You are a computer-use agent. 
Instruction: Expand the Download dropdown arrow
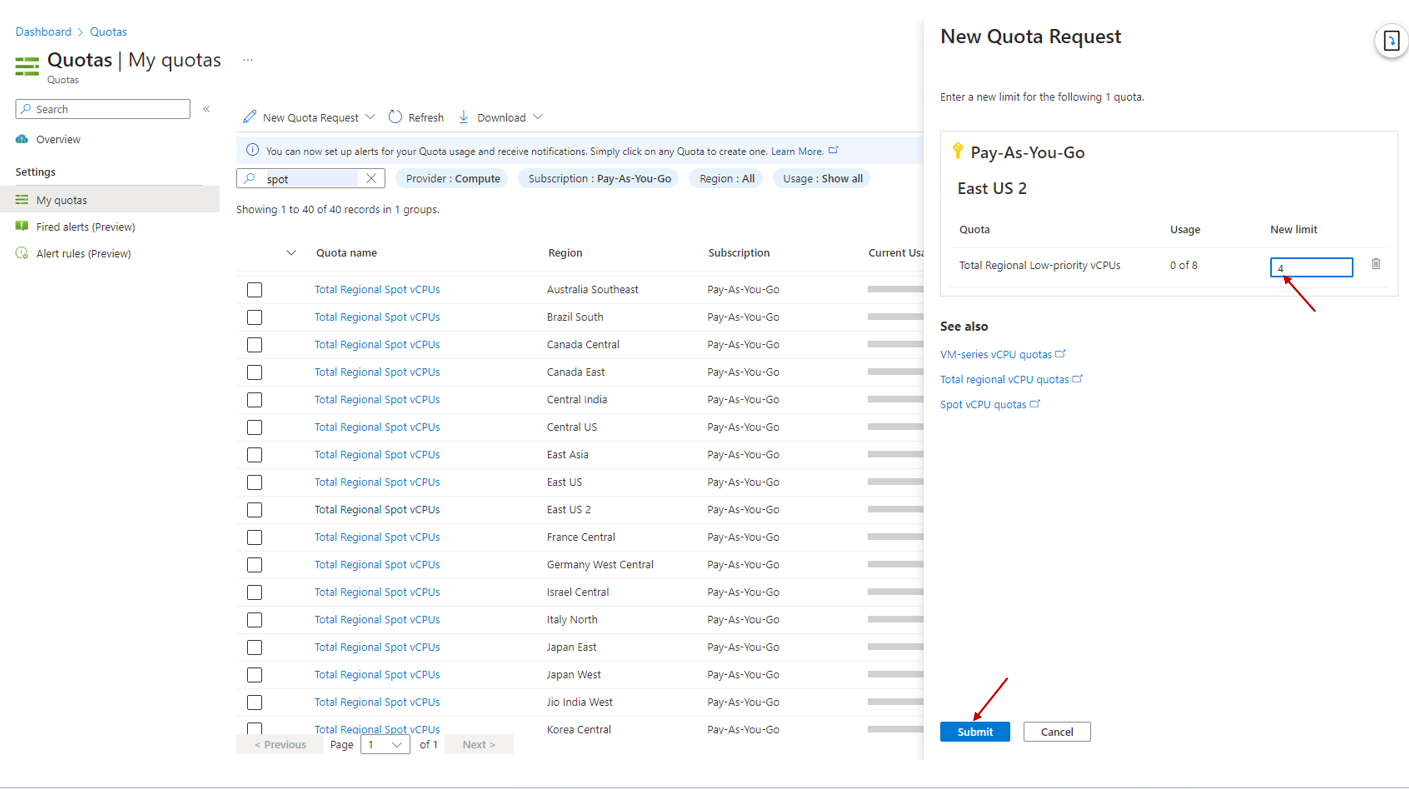pos(538,117)
